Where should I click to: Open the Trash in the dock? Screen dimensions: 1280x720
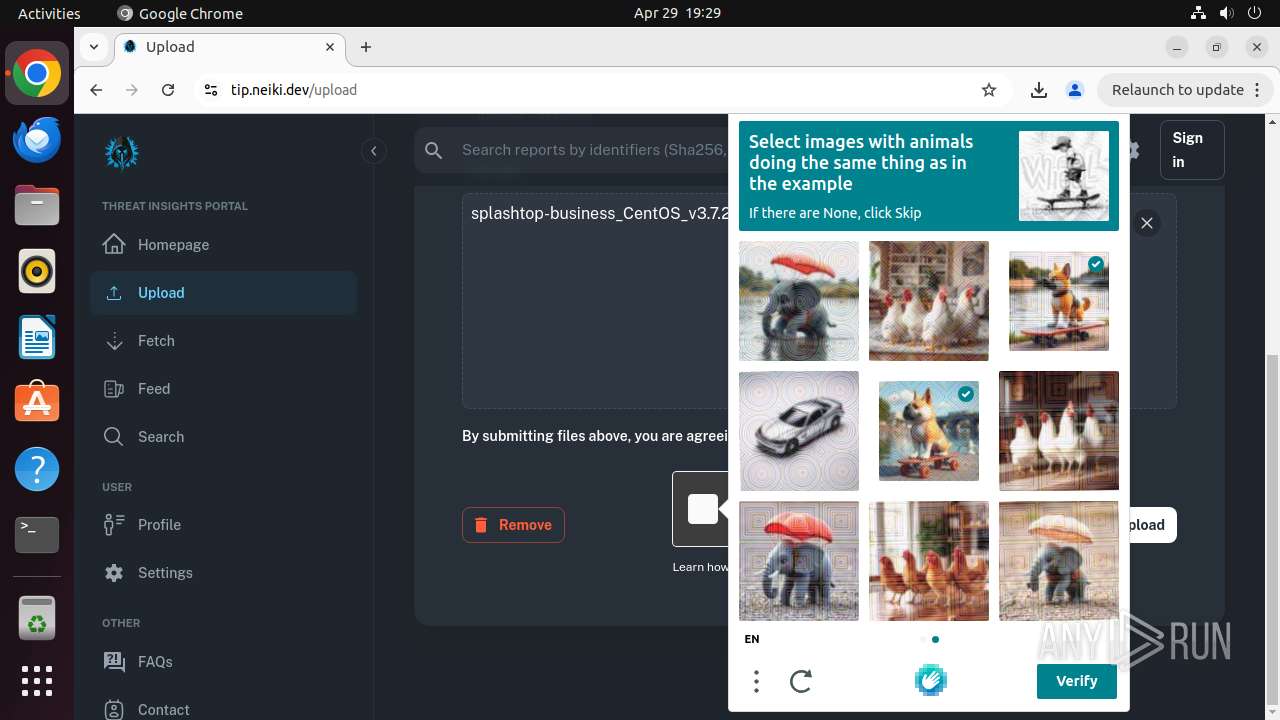point(37,617)
